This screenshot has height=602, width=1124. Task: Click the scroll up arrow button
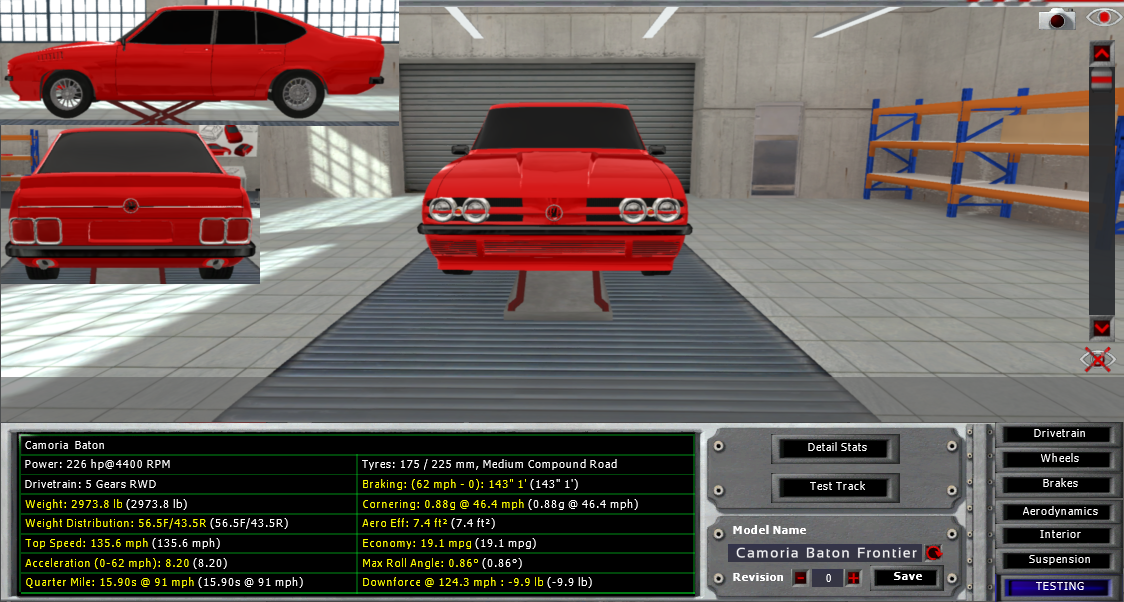coord(1101,52)
